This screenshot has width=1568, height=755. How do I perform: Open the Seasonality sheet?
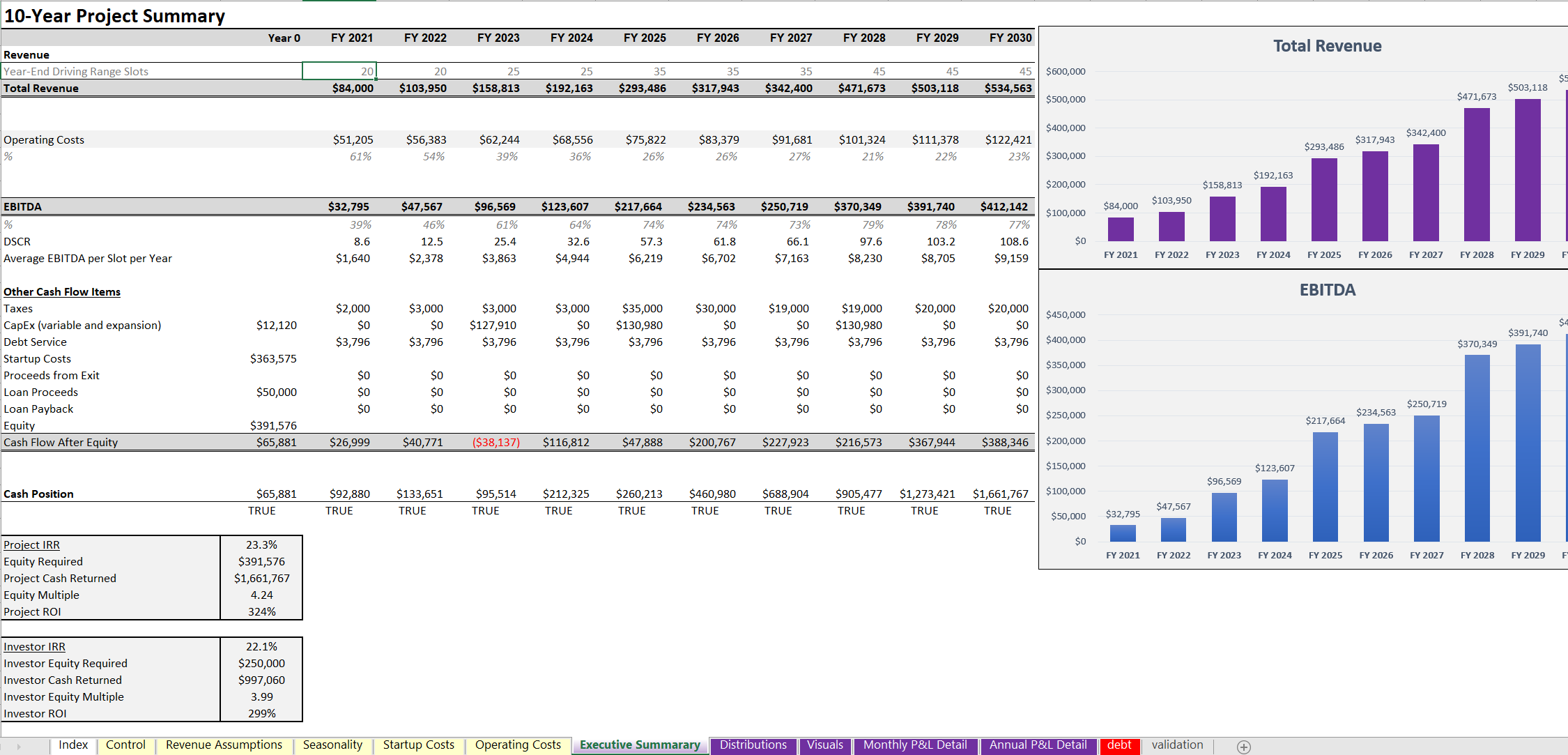(x=333, y=745)
